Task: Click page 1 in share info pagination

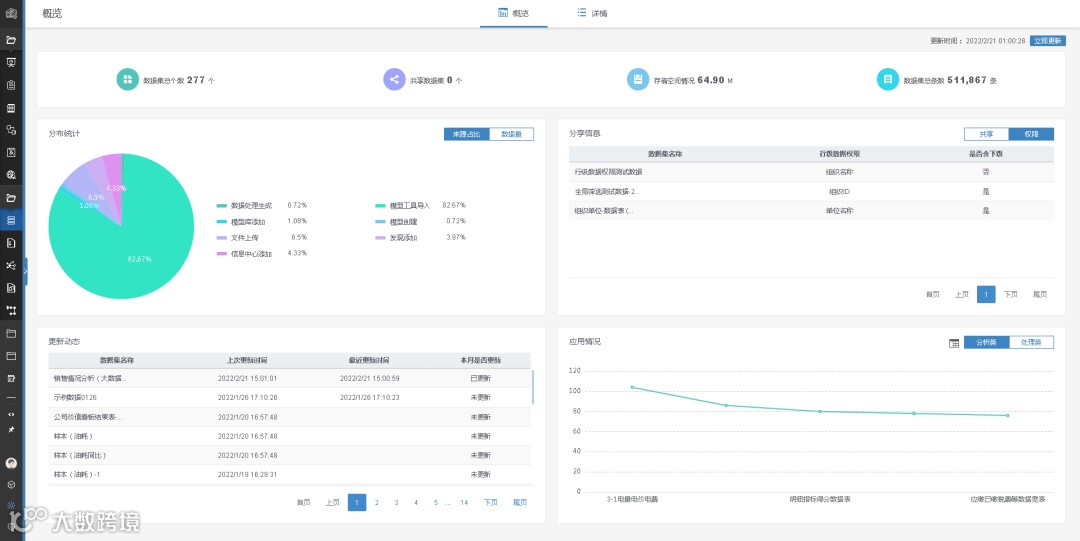Action: [x=986, y=294]
